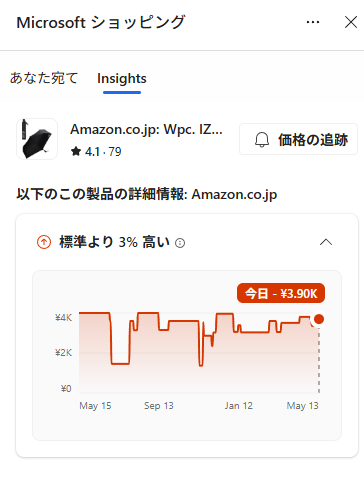Click the Jan 12 date label on chart
Viewport: 364px width, 498px height.
[x=238, y=406]
